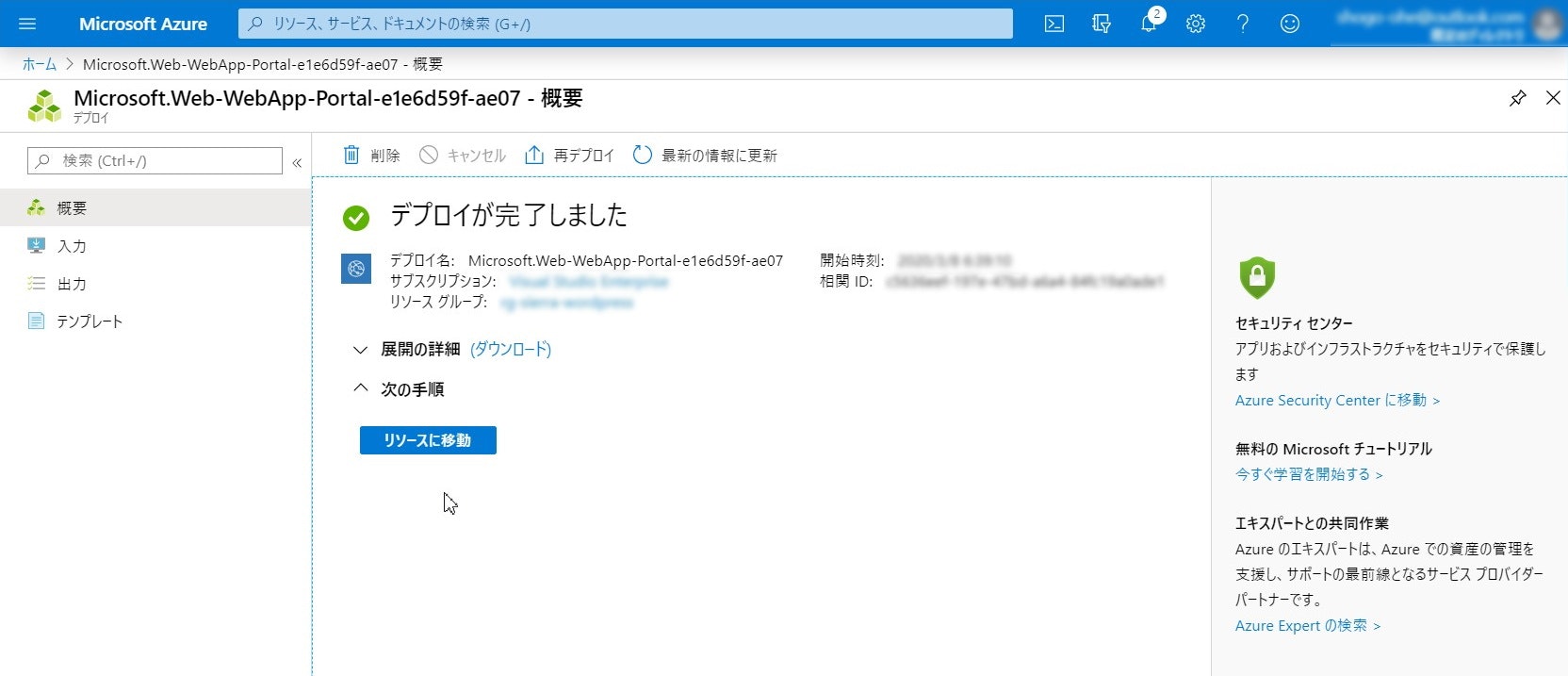
Task: Click the web app resource icon
Action: click(356, 269)
